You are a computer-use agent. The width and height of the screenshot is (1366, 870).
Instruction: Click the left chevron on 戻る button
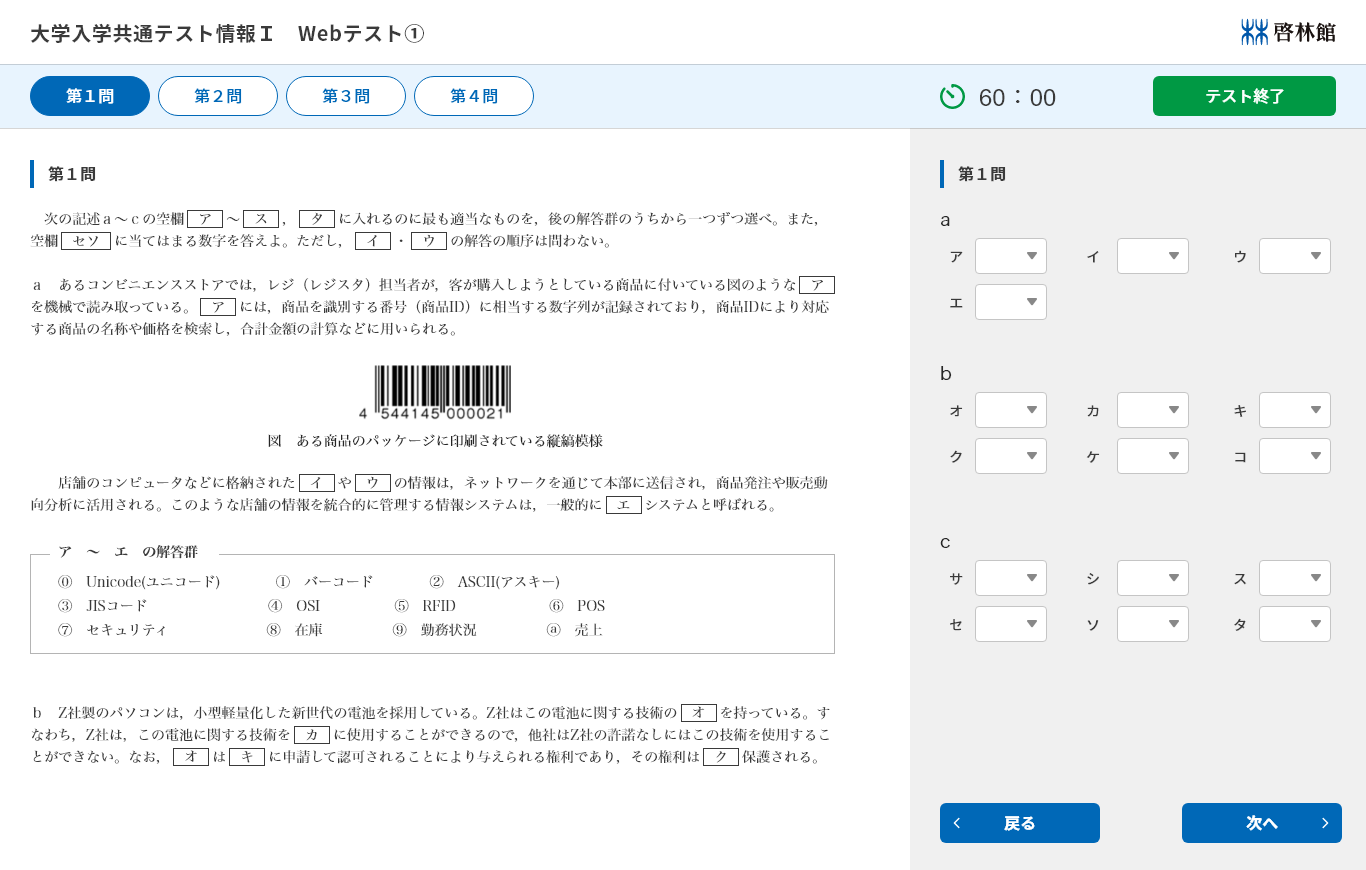point(957,822)
